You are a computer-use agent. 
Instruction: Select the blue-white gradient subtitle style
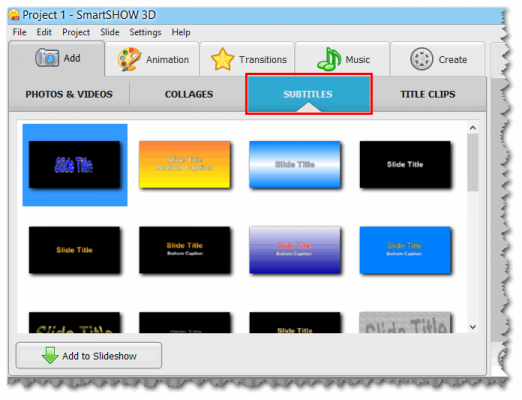(295, 164)
